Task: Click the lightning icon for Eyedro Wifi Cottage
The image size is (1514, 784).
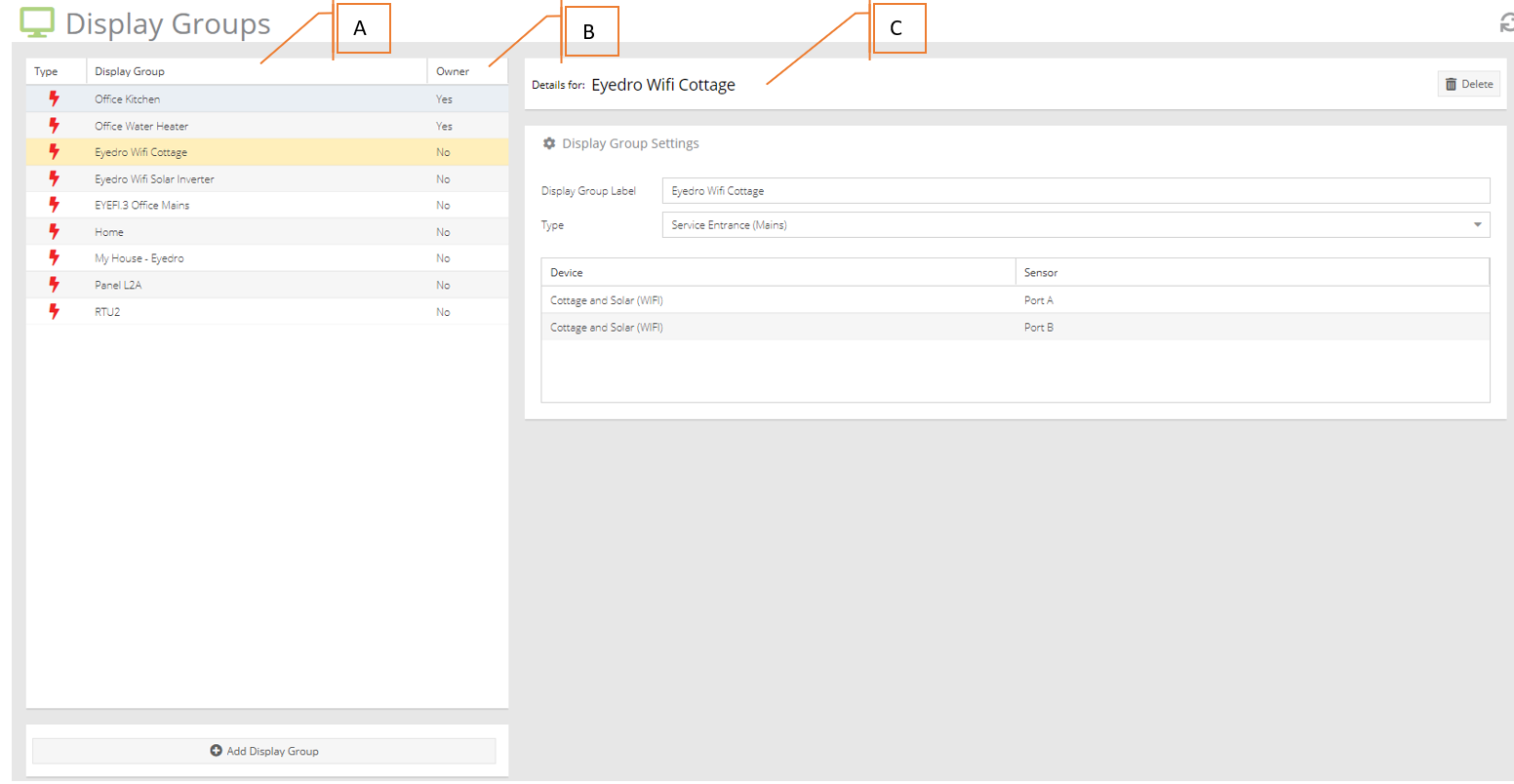Action: tap(54, 152)
